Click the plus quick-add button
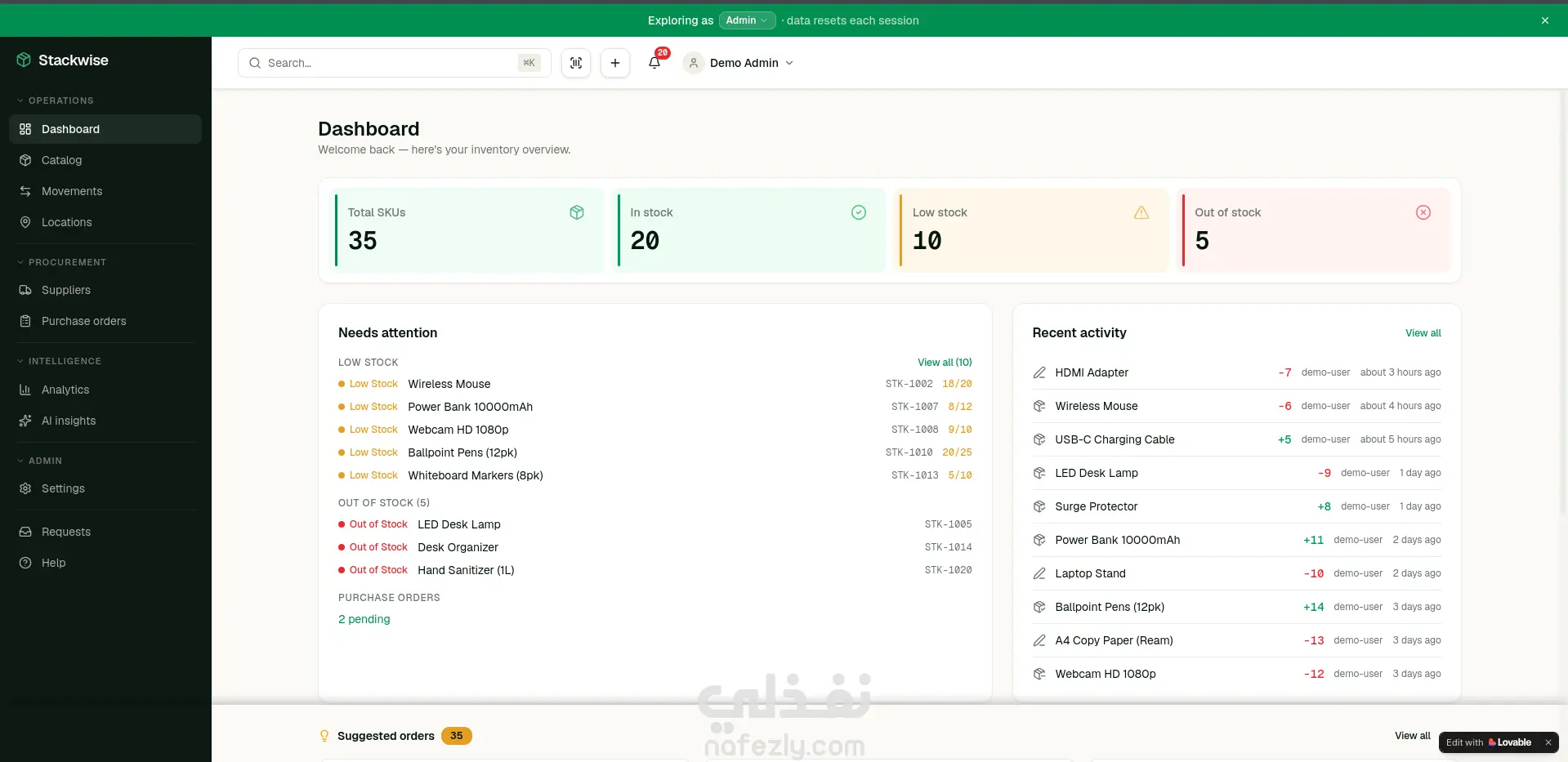This screenshot has width=1568, height=762. coord(615,63)
